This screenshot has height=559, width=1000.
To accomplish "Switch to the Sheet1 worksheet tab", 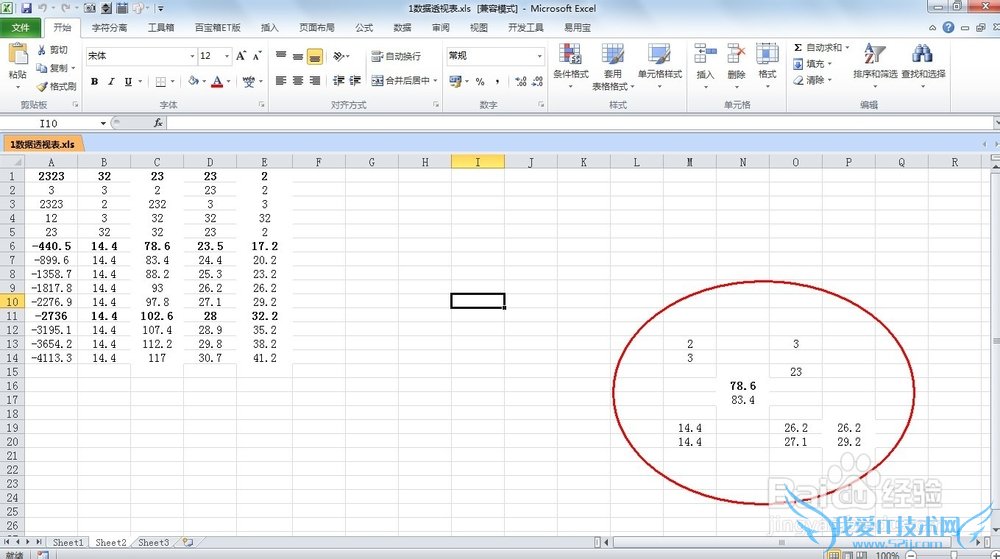I will 68,542.
